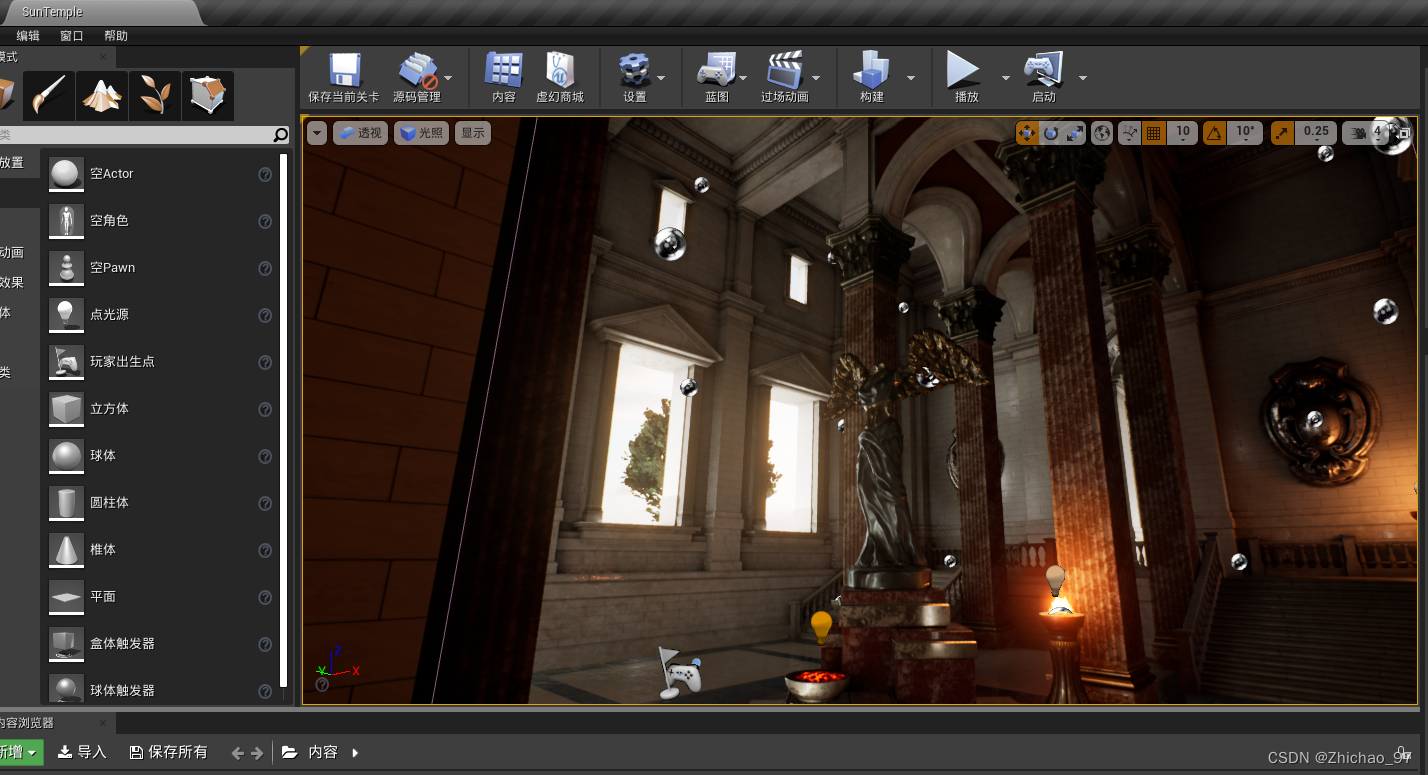Open the 内容 content browser toolbar icon
The image size is (1428, 775).
pyautogui.click(x=504, y=78)
